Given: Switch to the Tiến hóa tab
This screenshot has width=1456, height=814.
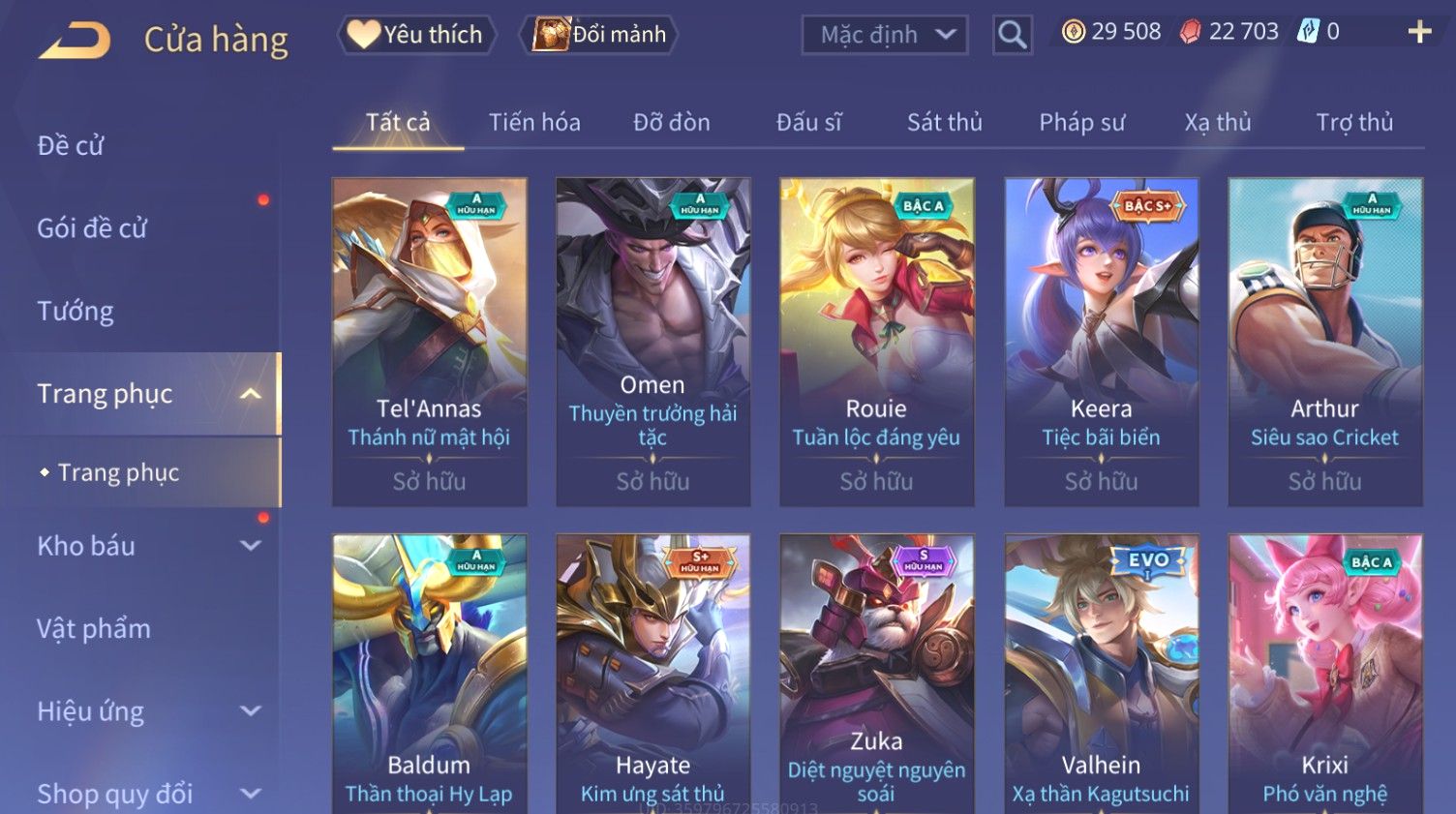Looking at the screenshot, I should coord(534,123).
